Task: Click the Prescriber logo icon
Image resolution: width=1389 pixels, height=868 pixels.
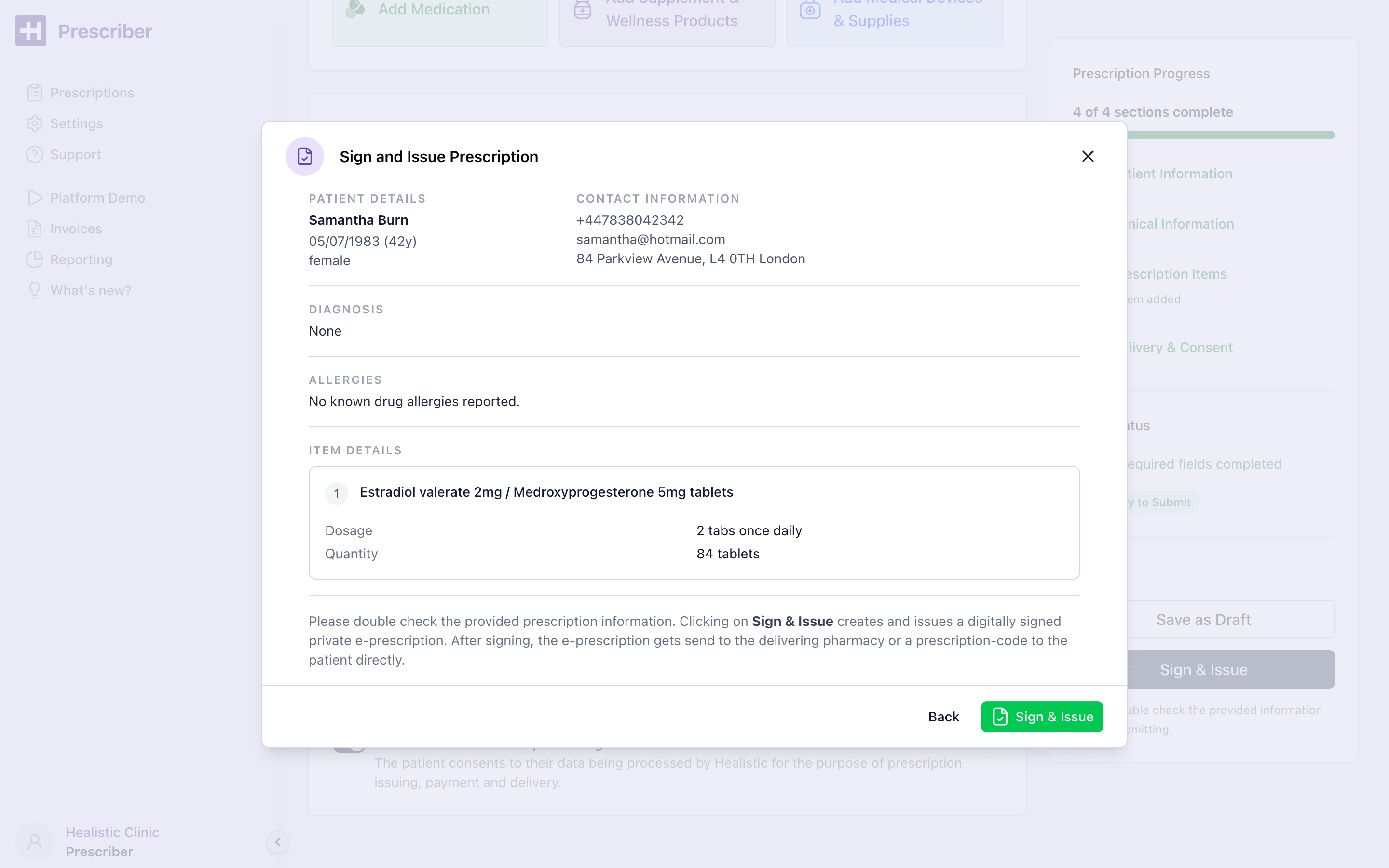Action: tap(31, 31)
